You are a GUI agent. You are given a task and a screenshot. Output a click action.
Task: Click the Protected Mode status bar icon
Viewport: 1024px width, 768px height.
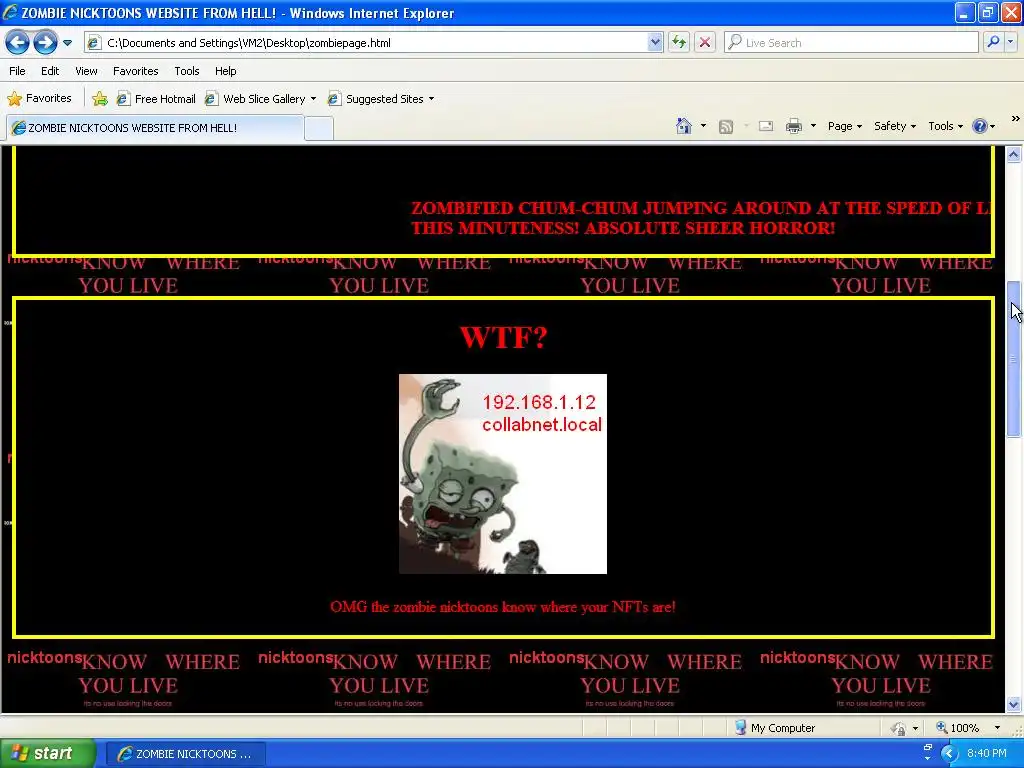click(x=899, y=728)
